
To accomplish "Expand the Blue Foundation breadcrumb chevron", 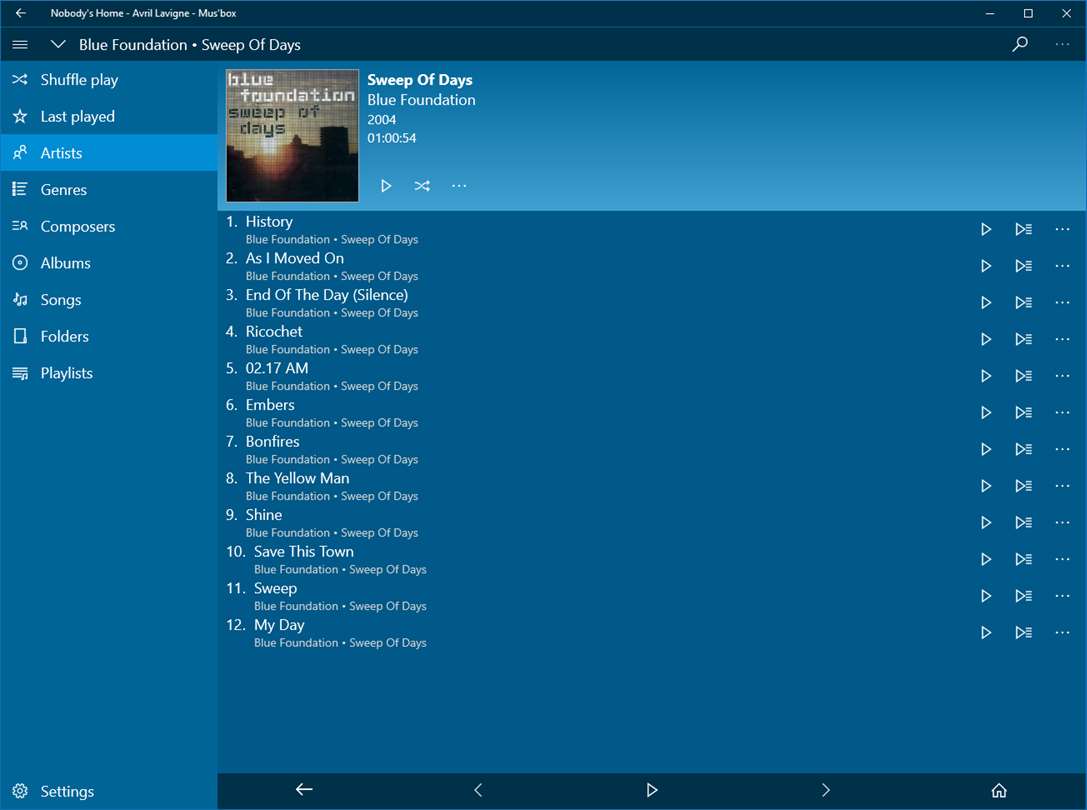I will (58, 44).
